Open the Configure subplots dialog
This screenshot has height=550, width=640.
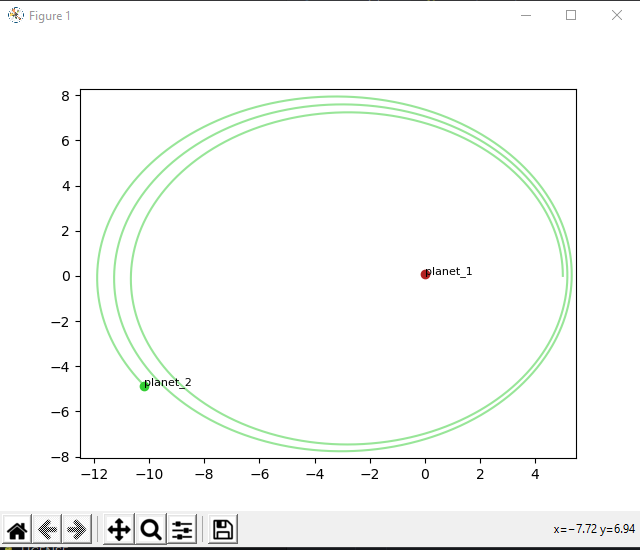click(182, 530)
